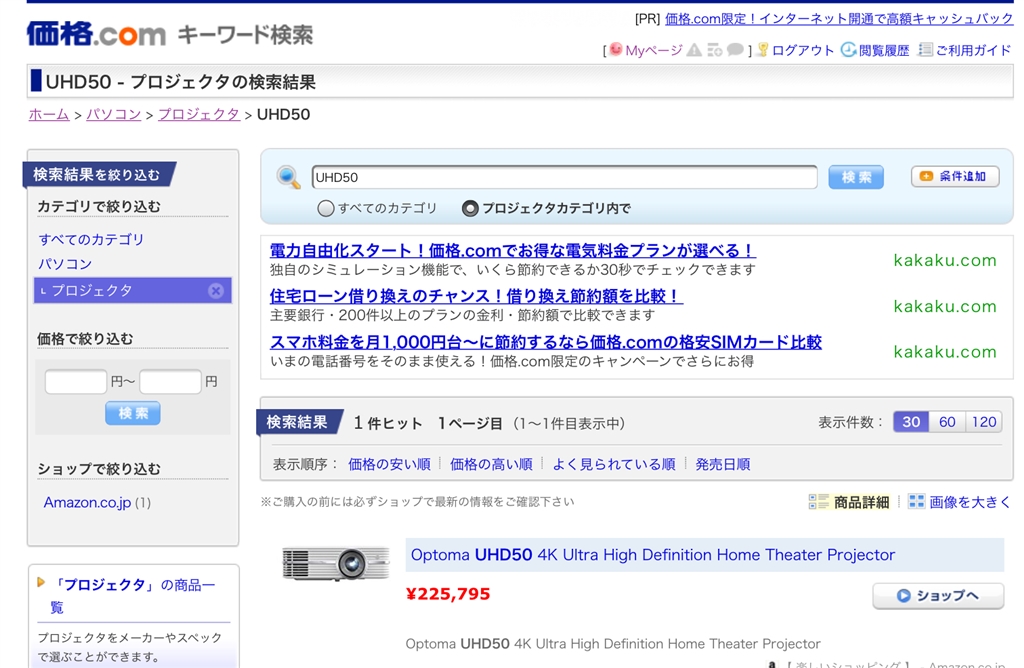Select パソコン in sidebar categories

[65, 264]
